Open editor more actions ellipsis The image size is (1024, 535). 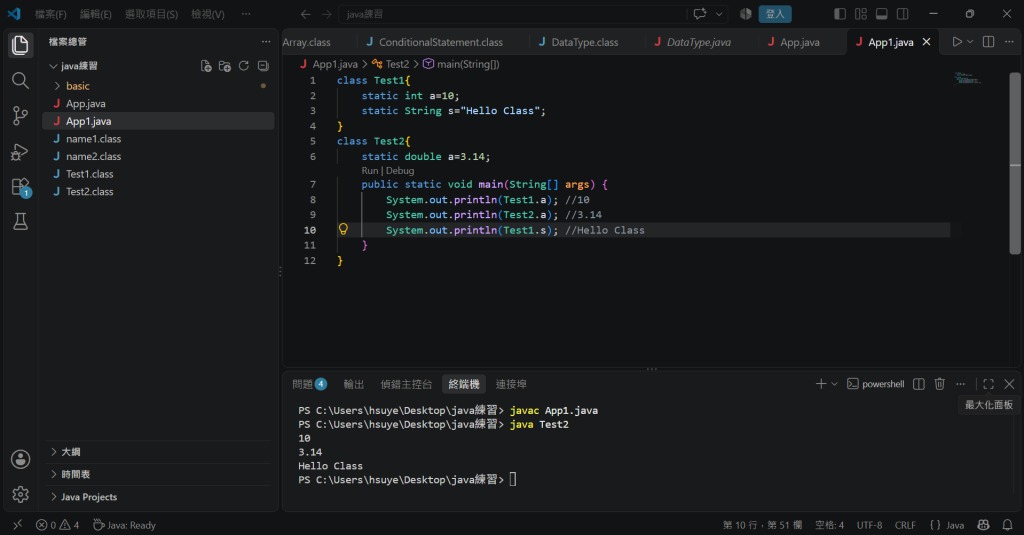(x=1009, y=42)
